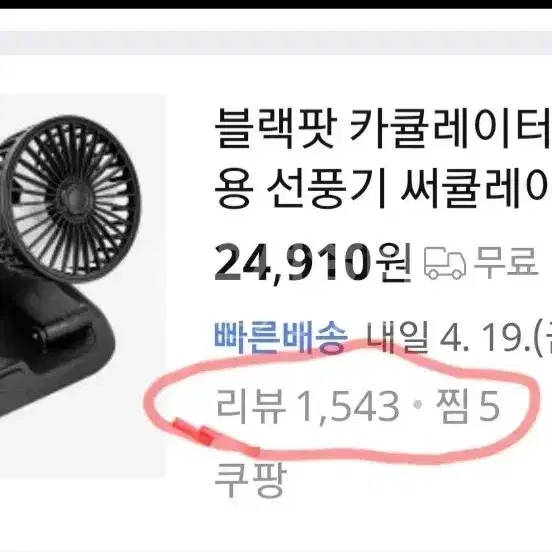Click the 무료 free shipping label

pos(506,262)
